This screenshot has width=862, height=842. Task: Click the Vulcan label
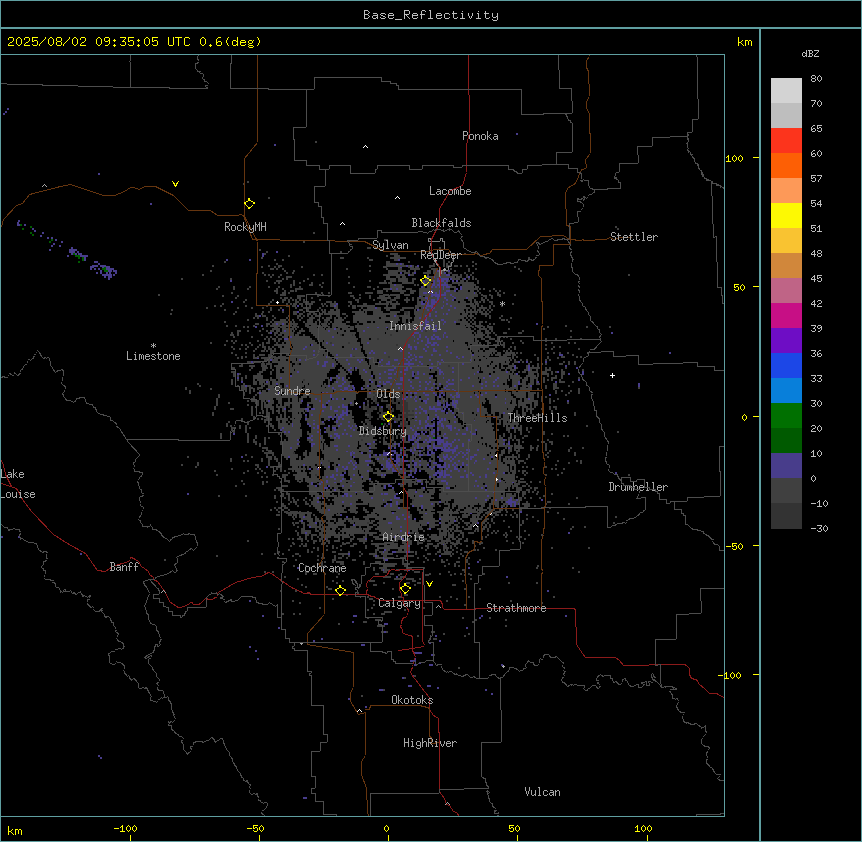tap(543, 792)
